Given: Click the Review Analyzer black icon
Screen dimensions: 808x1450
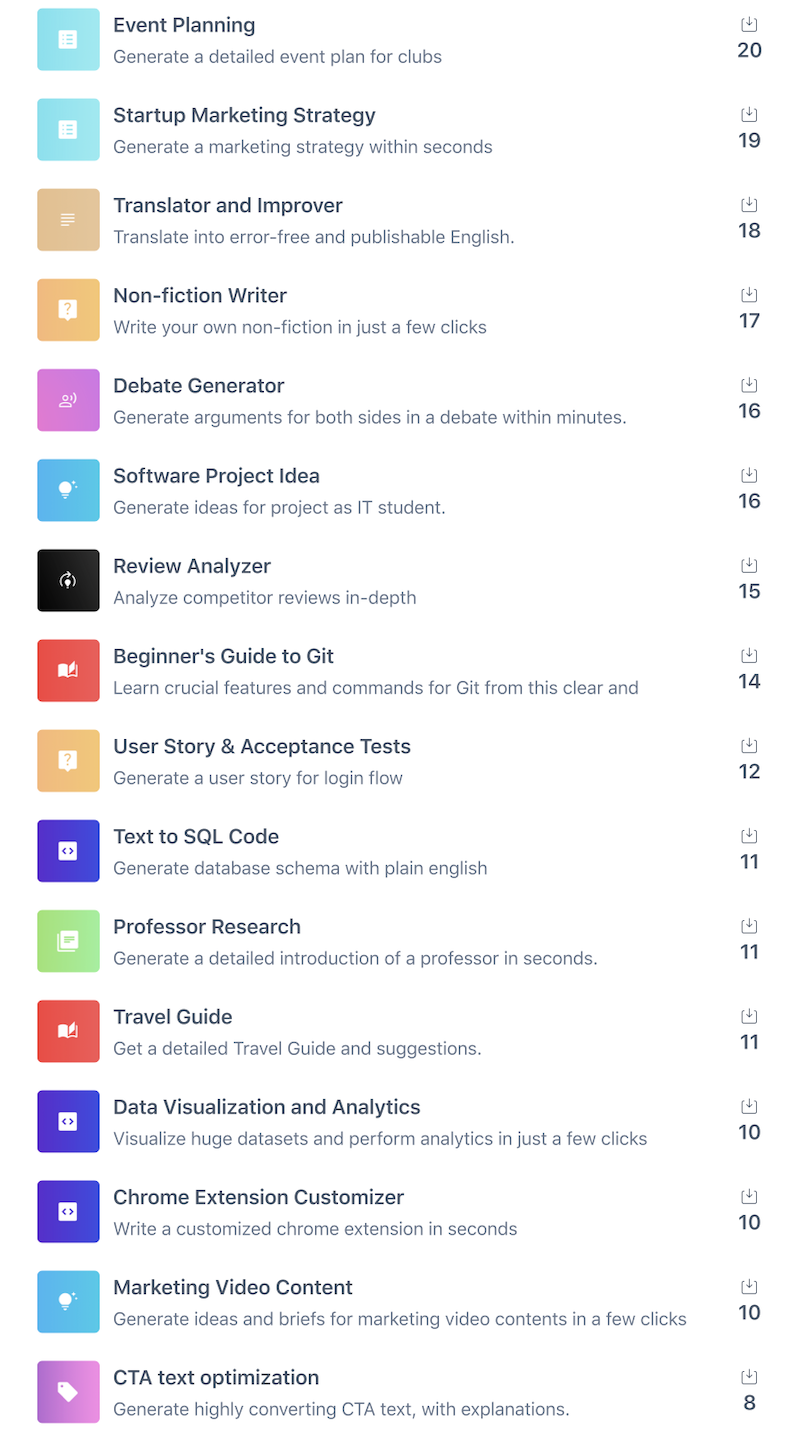Looking at the screenshot, I should (x=68, y=580).
